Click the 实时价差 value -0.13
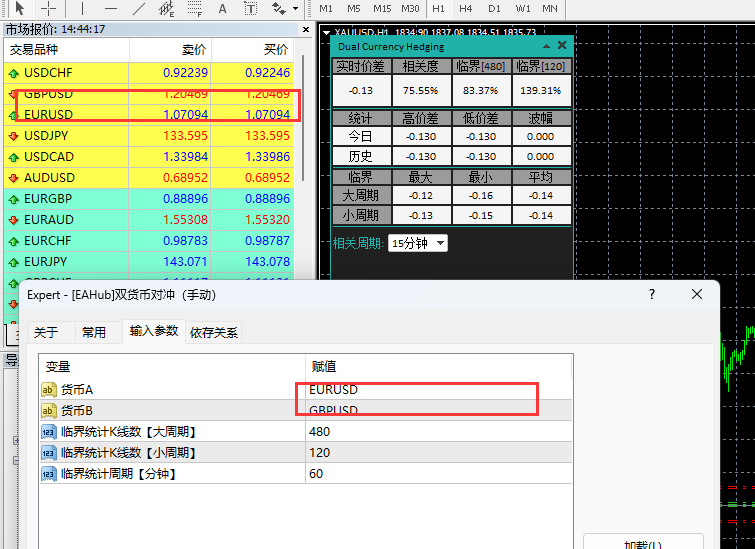Viewport: 755px width, 549px height. click(x=361, y=91)
